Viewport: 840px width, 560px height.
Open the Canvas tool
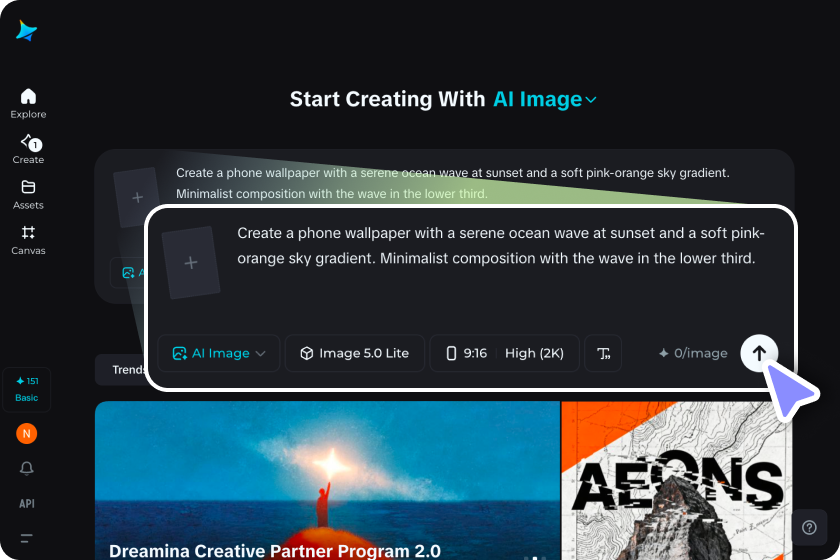[x=28, y=240]
